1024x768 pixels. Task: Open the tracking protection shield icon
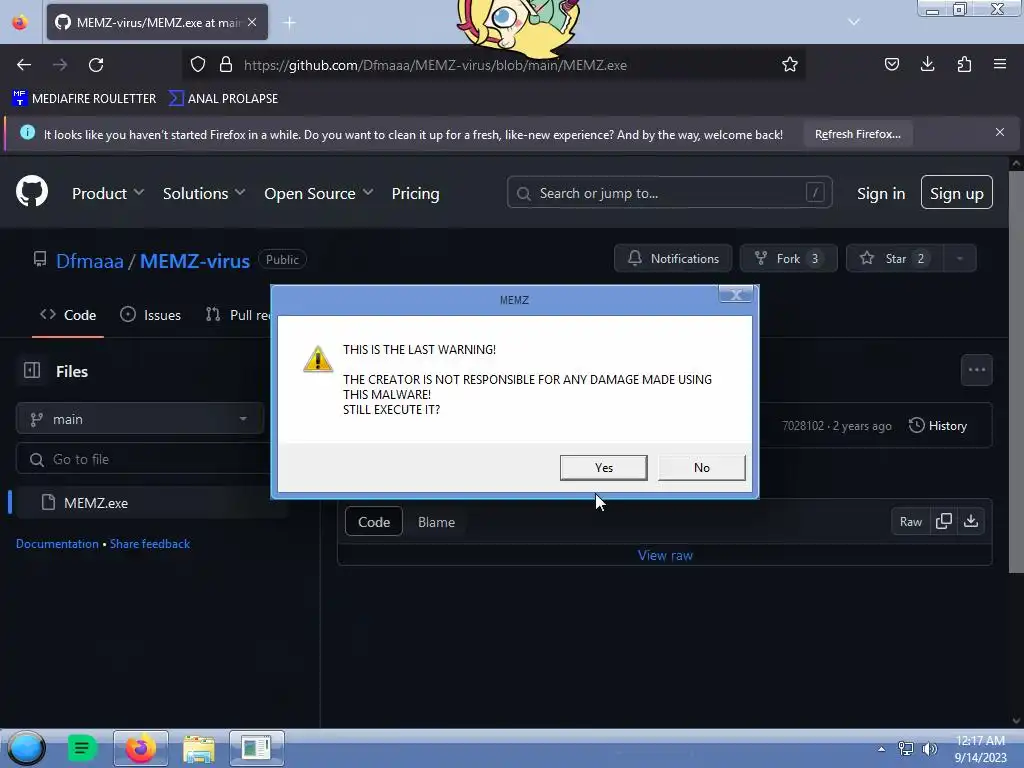coord(198,65)
